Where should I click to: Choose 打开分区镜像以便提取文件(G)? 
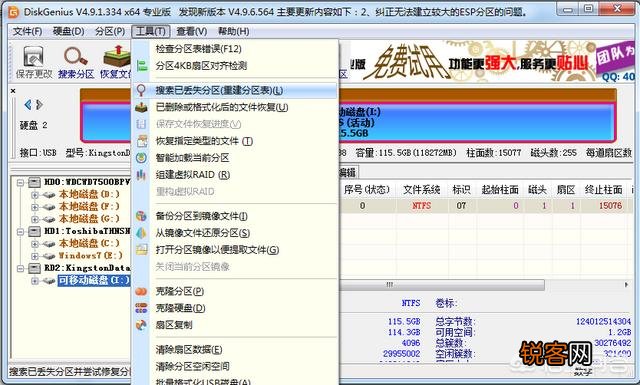(x=236, y=249)
